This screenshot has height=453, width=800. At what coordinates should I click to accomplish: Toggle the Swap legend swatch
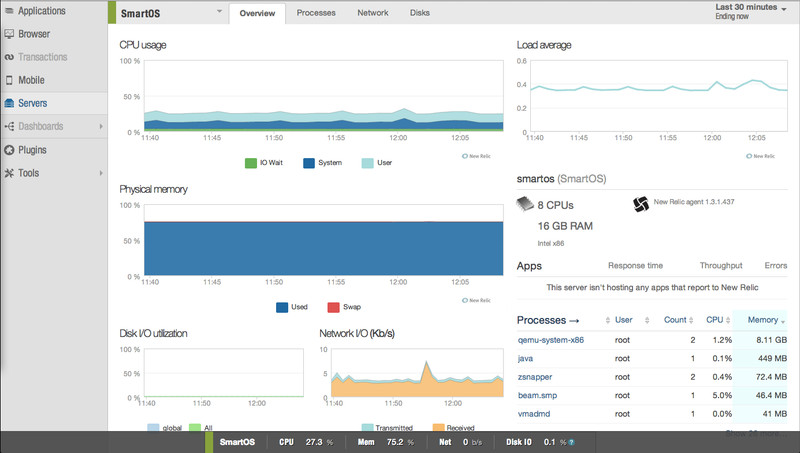pyautogui.click(x=333, y=308)
